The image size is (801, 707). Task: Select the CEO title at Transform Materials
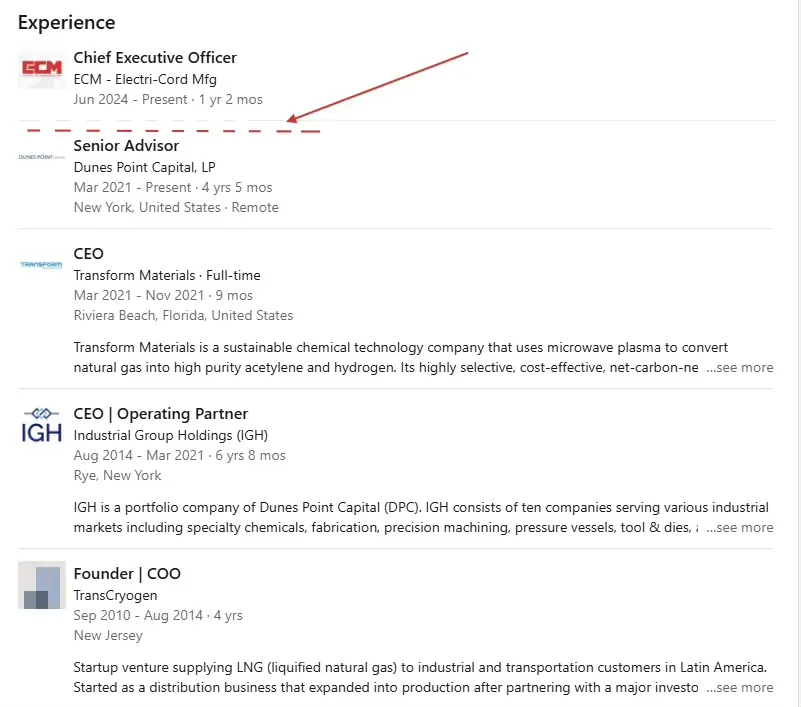click(89, 254)
